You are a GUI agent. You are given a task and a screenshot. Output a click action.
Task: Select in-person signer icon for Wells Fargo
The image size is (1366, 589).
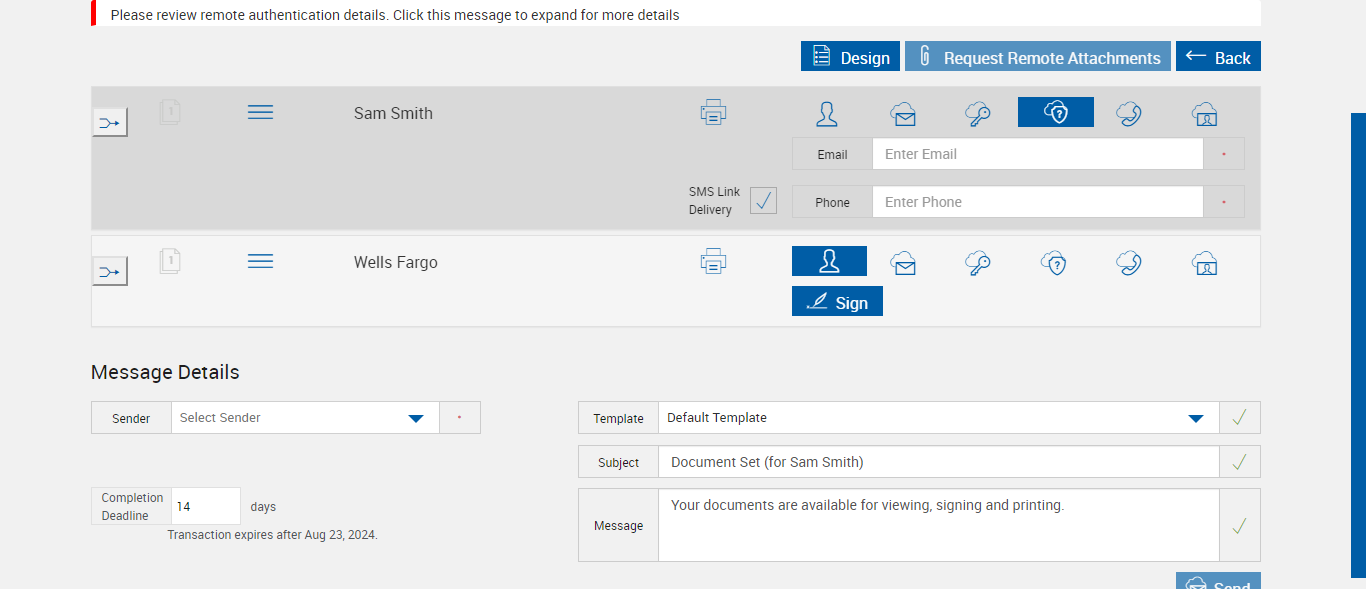point(829,261)
